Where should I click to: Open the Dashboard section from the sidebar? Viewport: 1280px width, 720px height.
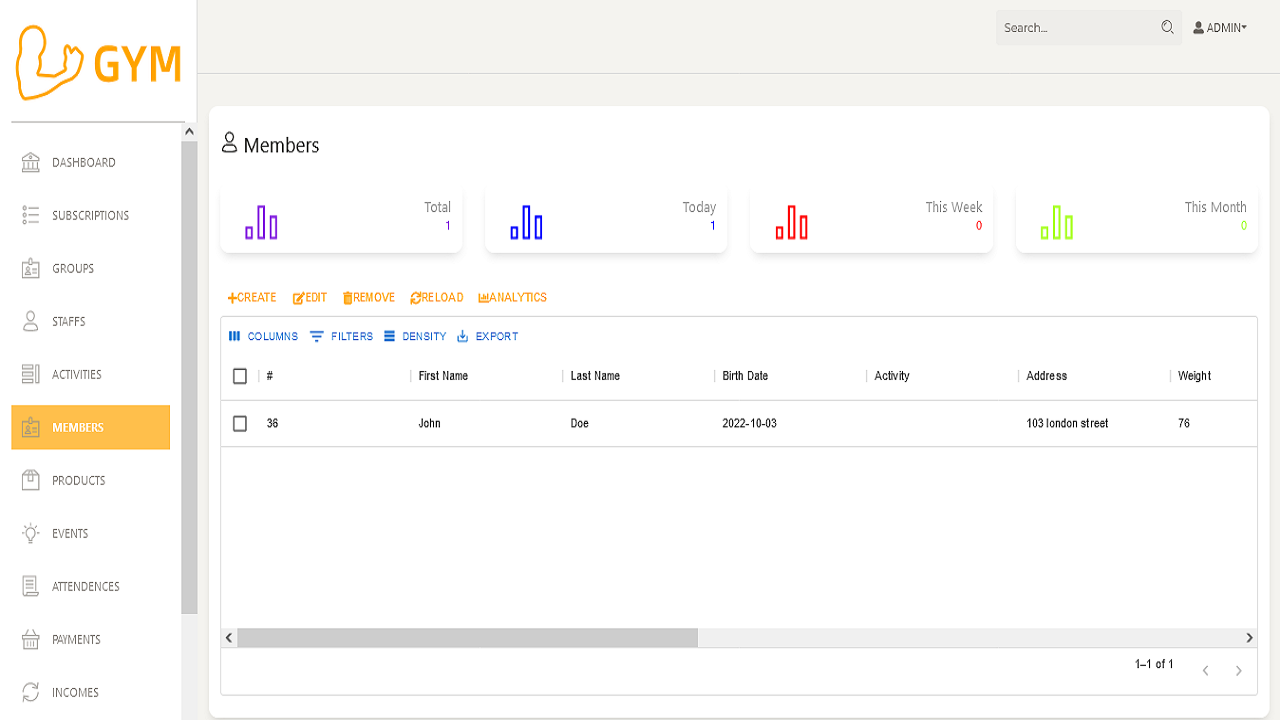82,162
